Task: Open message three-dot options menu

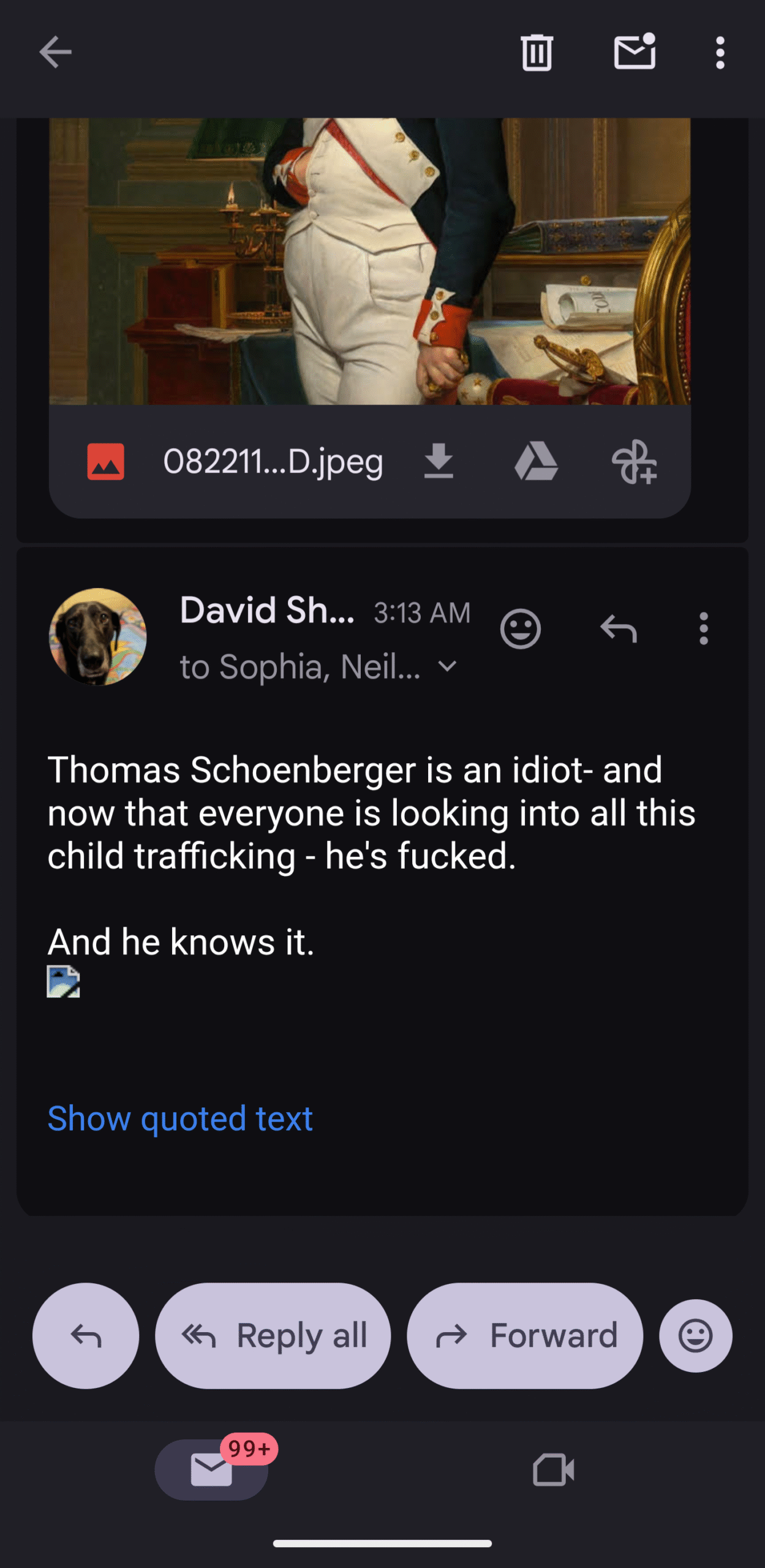Action: [704, 629]
